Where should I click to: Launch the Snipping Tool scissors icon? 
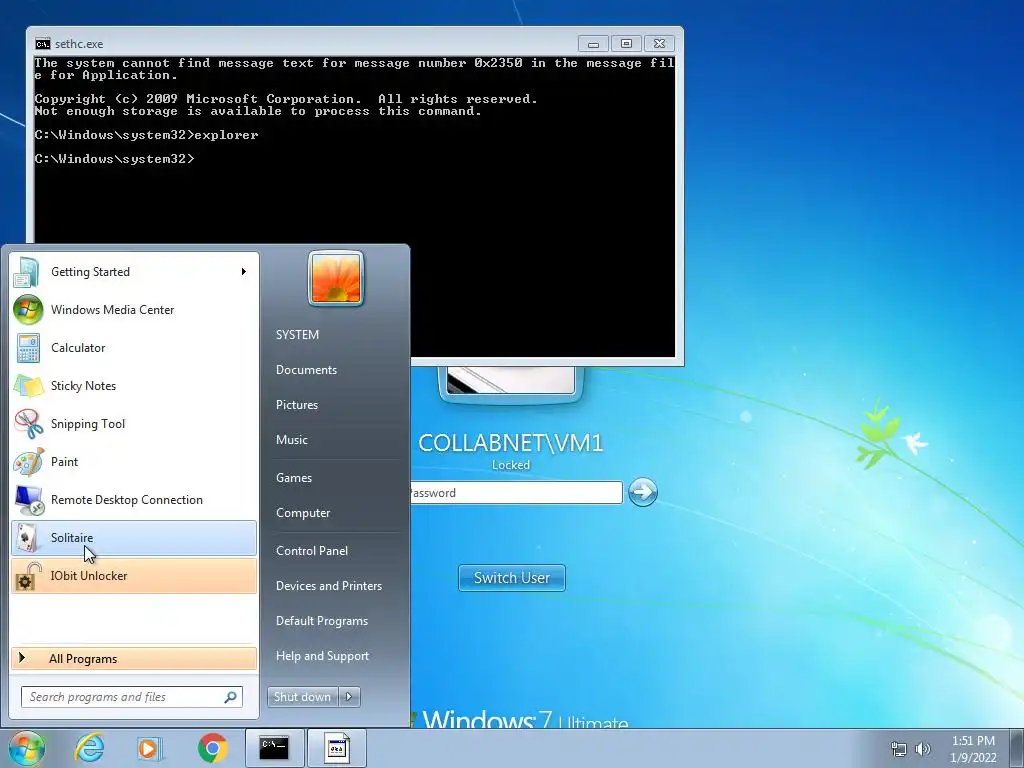coord(28,424)
